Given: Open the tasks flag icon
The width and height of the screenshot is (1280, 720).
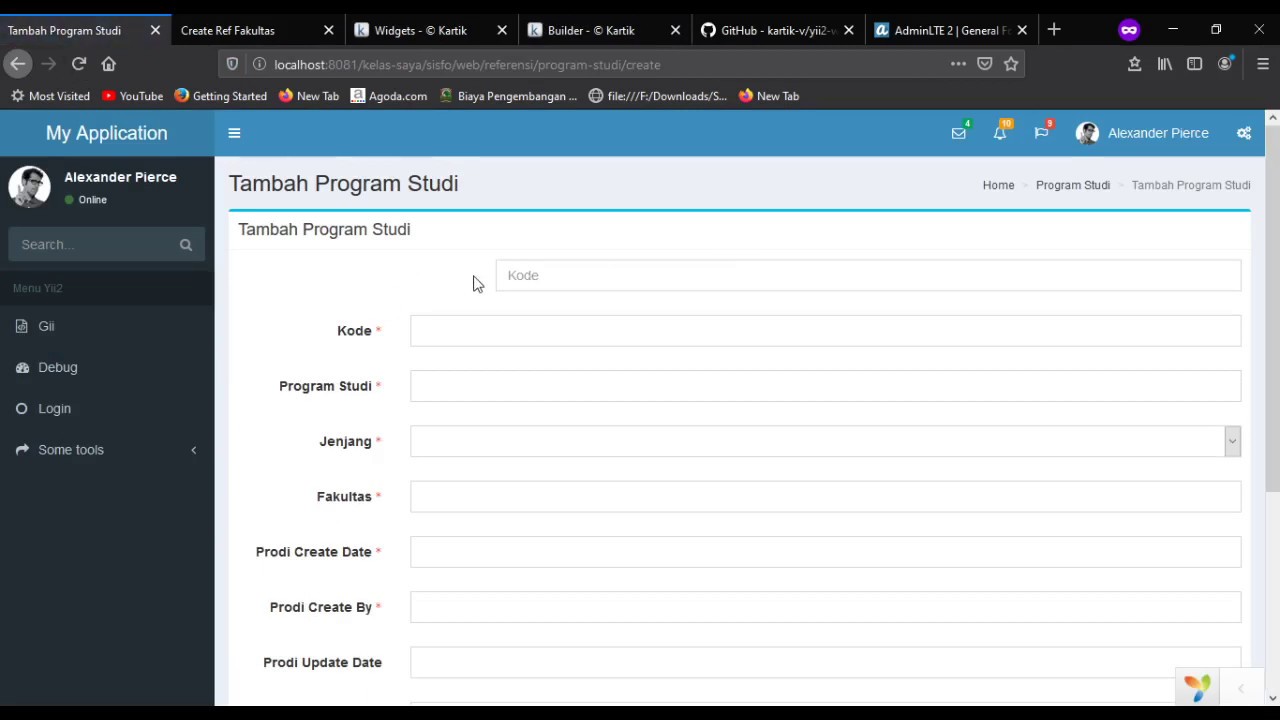Looking at the screenshot, I should (x=1041, y=133).
